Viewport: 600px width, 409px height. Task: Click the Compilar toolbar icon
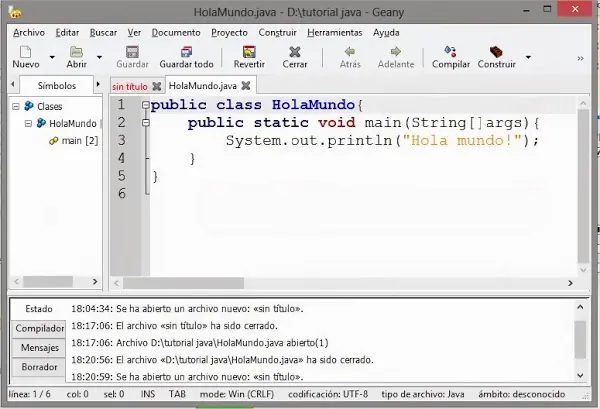coord(450,51)
